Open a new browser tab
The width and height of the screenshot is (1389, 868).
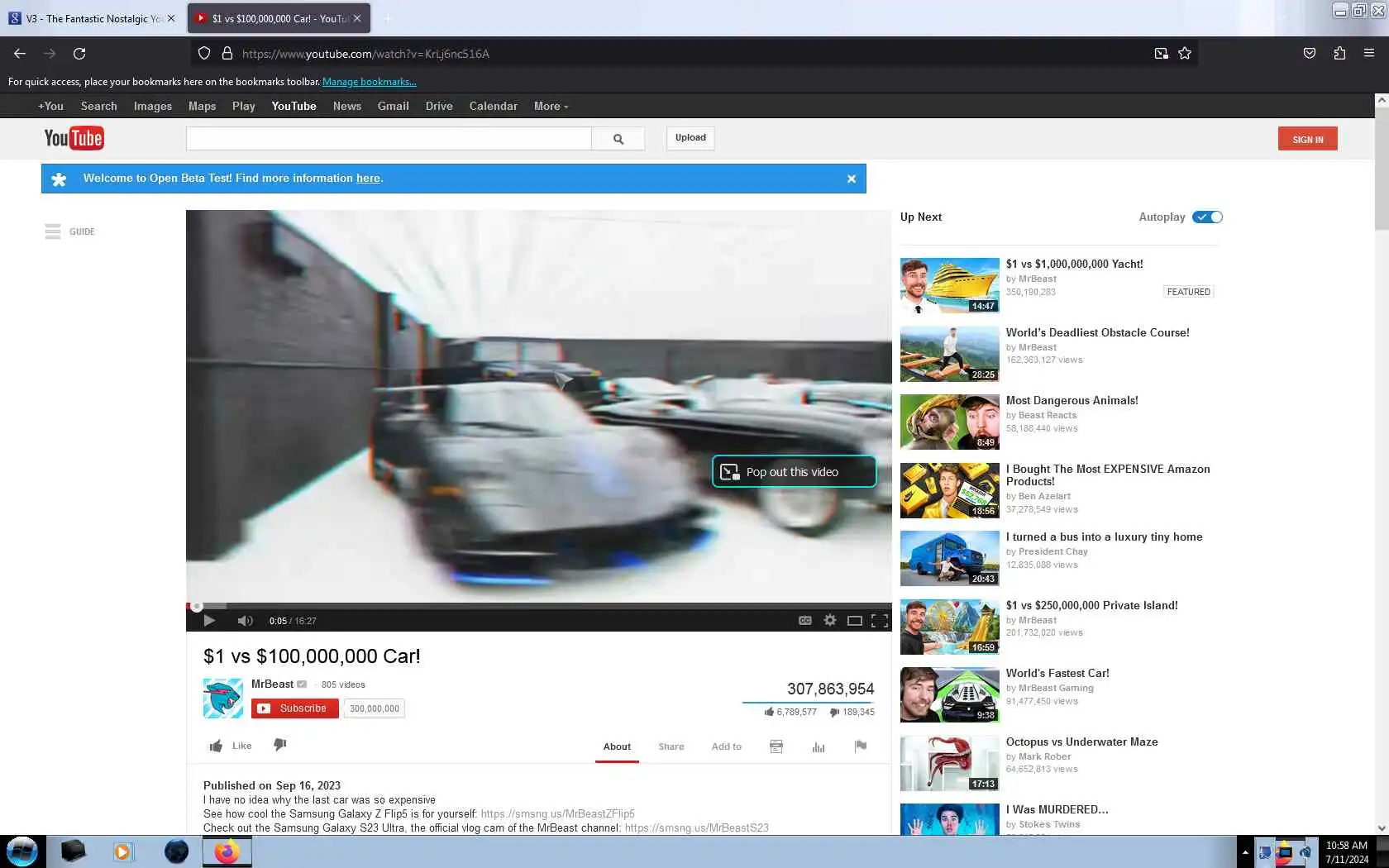click(x=388, y=18)
